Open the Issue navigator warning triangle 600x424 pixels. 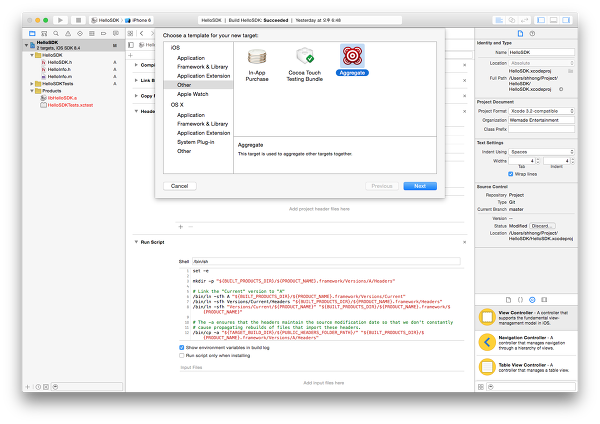(x=68, y=34)
